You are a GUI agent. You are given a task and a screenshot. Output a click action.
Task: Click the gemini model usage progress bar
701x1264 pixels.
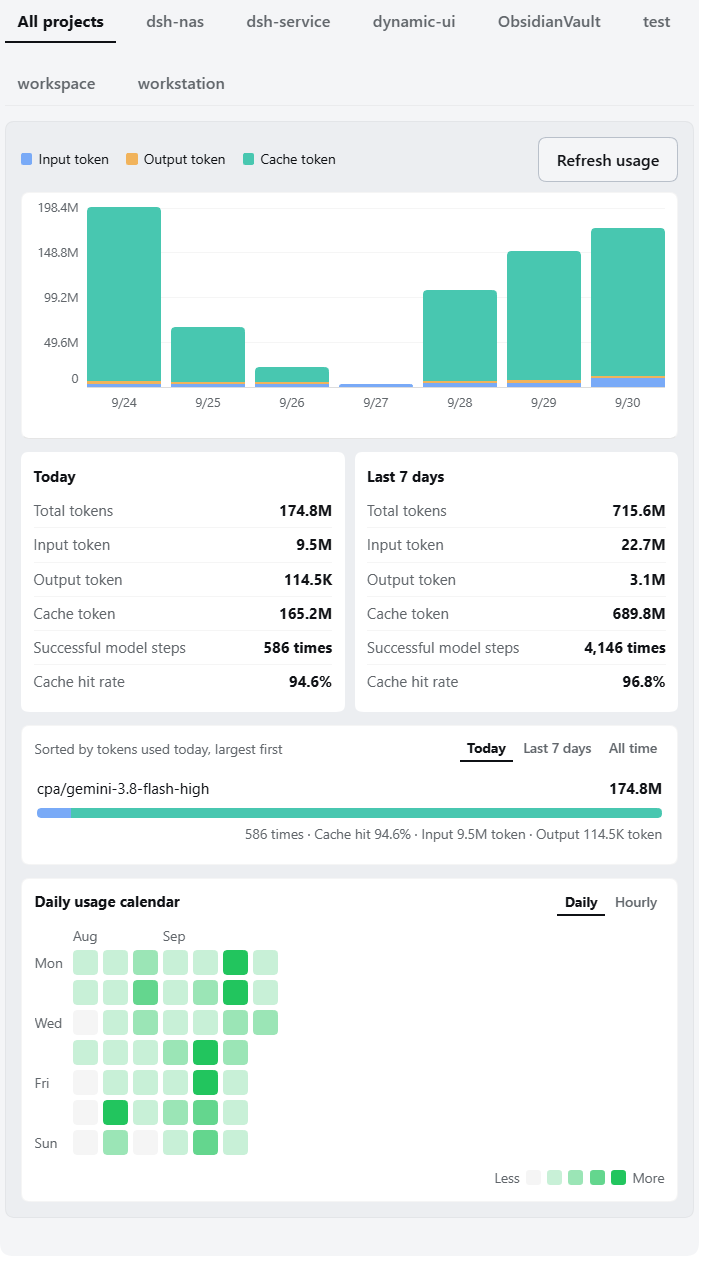(349, 813)
